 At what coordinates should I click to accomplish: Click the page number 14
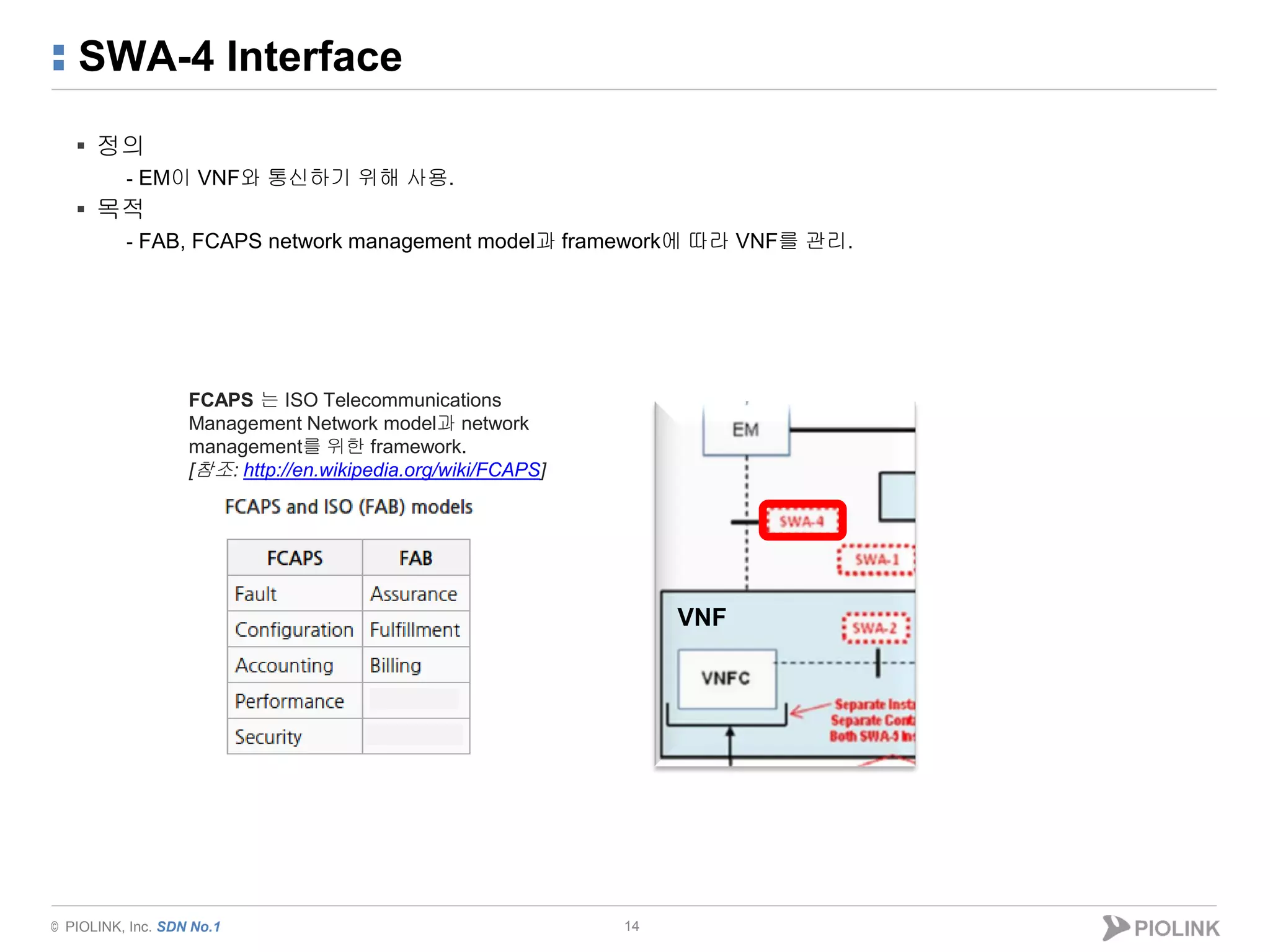click(x=632, y=926)
